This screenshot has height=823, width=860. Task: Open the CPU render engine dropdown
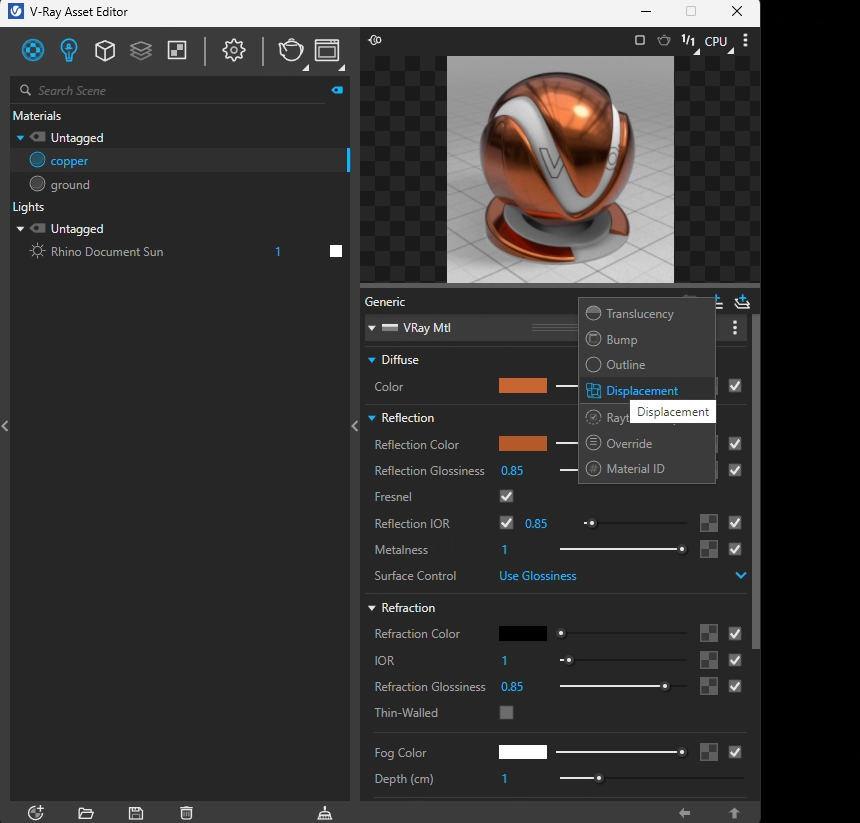coord(718,42)
